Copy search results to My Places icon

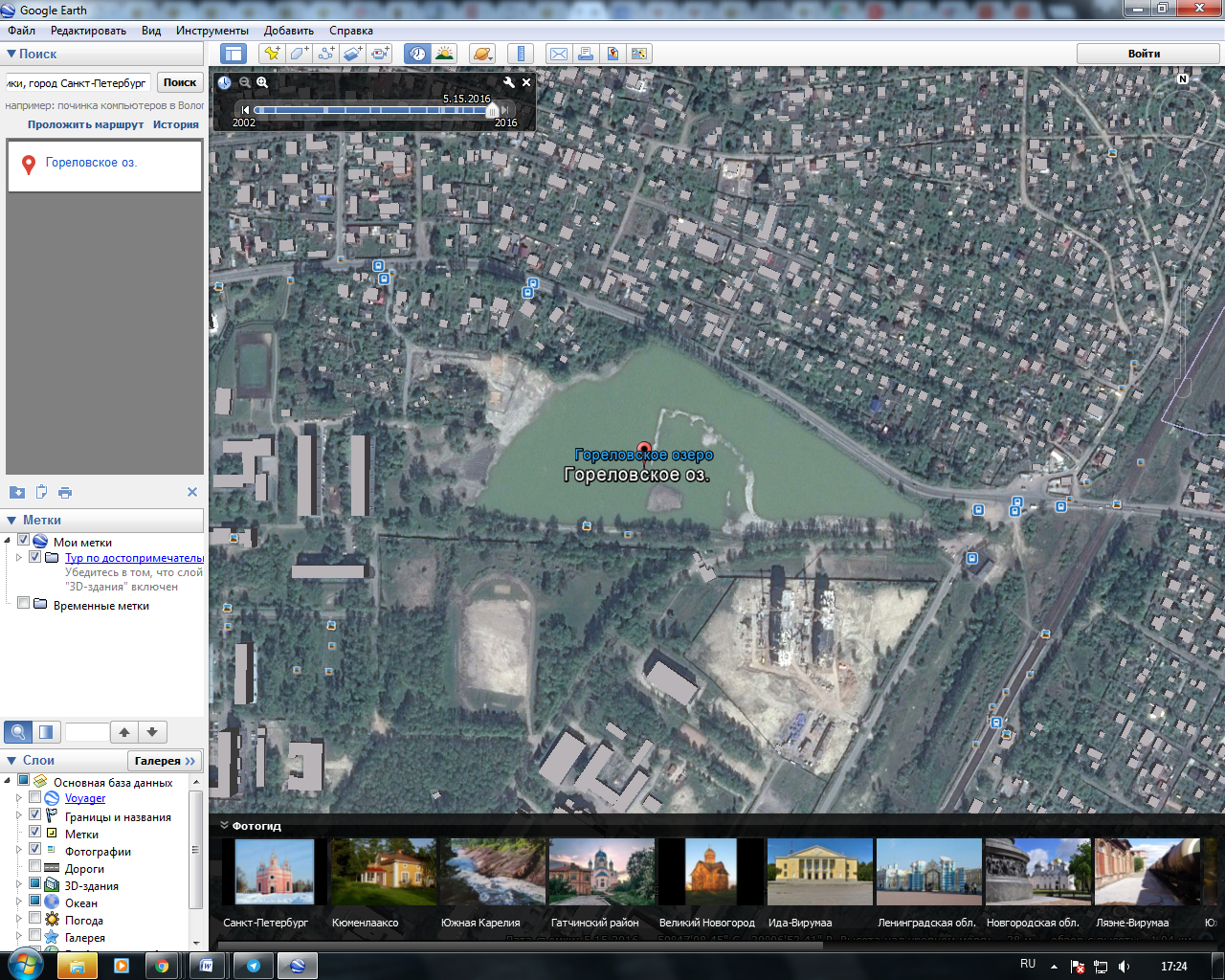[17, 492]
